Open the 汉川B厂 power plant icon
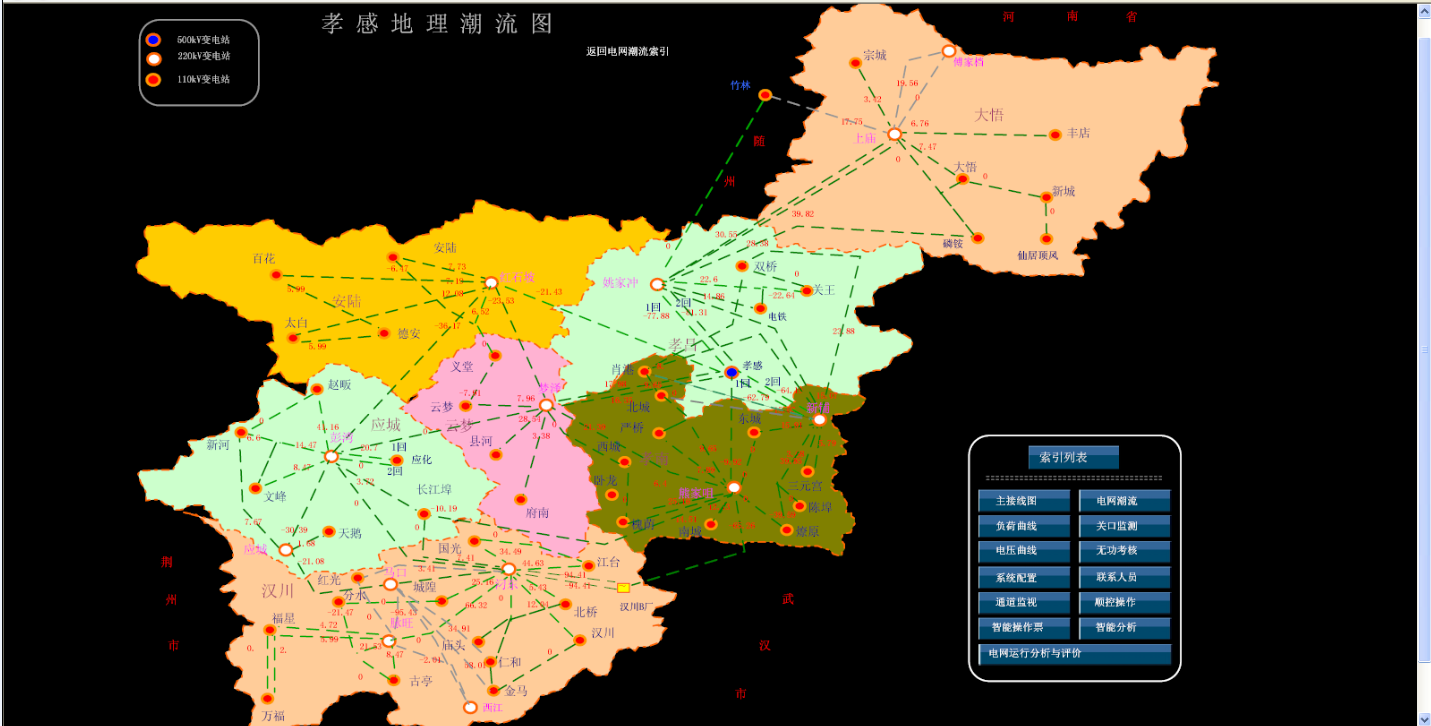The image size is (1431, 726). click(x=624, y=588)
